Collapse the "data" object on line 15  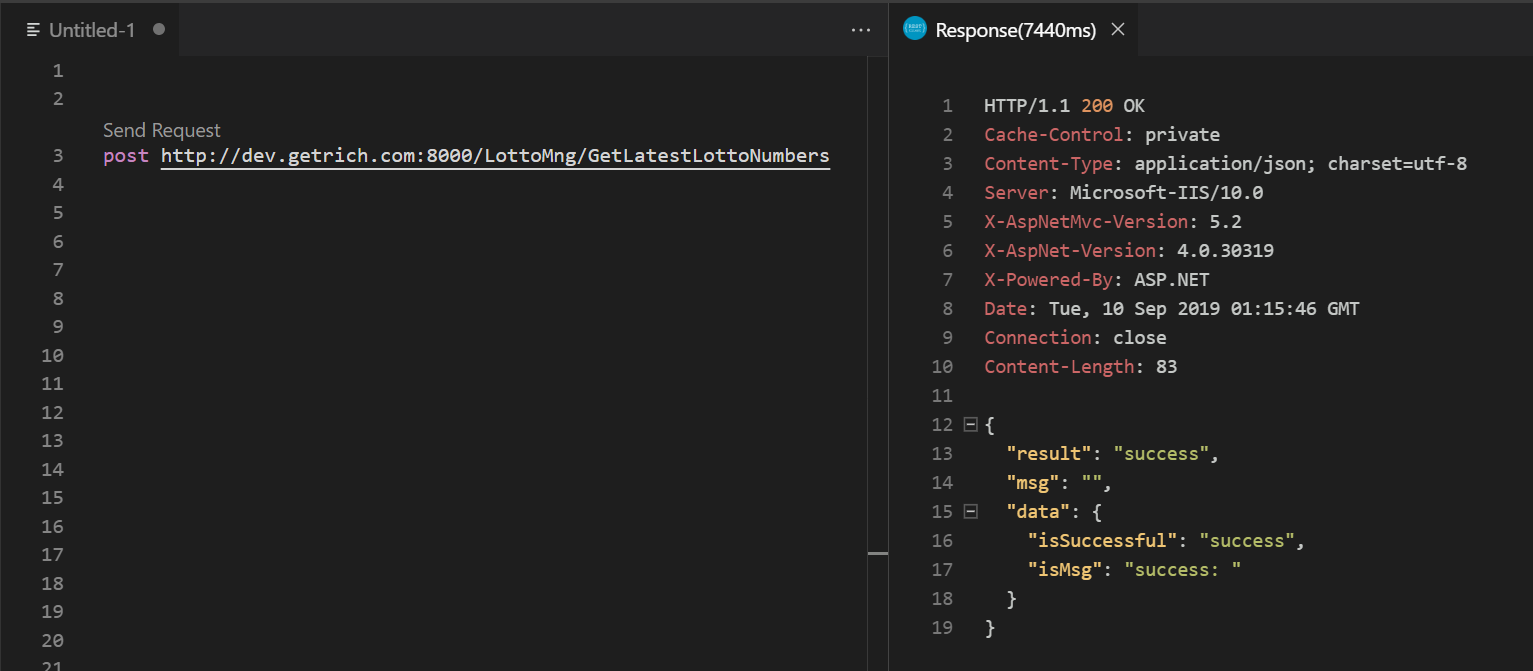[x=969, y=511]
